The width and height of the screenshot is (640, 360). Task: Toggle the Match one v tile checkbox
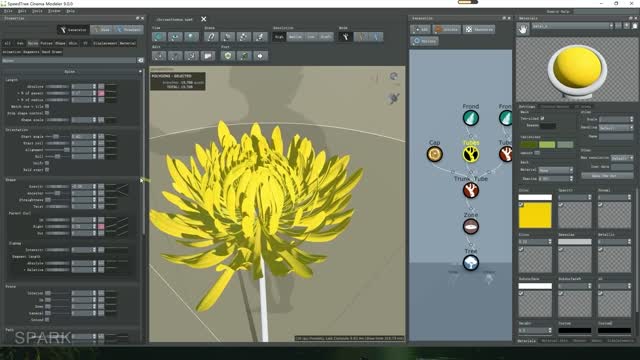pyautogui.click(x=47, y=106)
